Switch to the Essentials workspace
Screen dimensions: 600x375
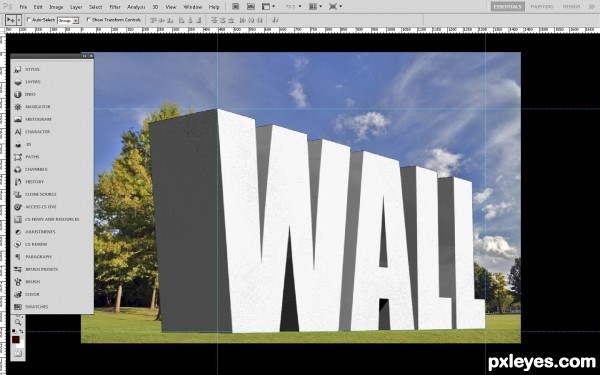508,7
